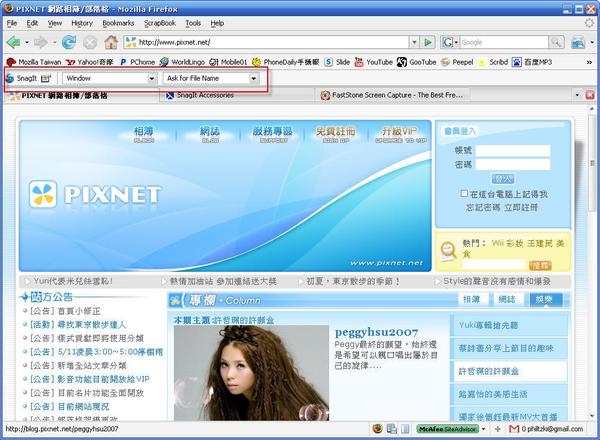
Task: Open the YouTube bookmark
Action: coord(373,62)
